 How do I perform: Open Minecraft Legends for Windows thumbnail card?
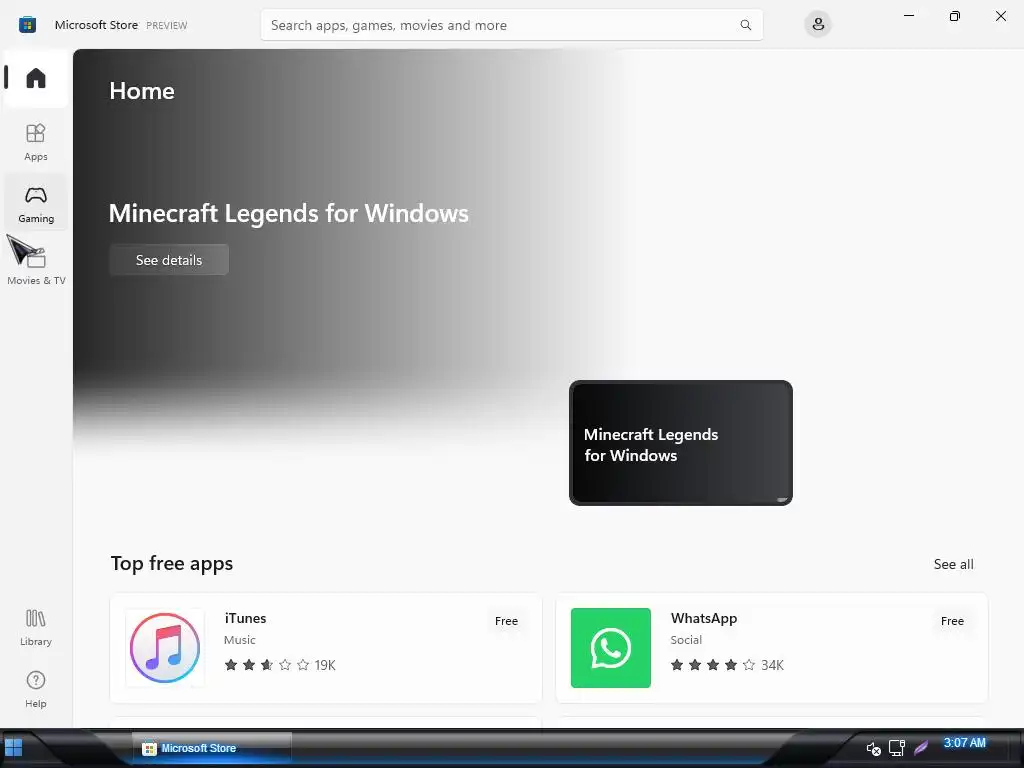tap(680, 443)
